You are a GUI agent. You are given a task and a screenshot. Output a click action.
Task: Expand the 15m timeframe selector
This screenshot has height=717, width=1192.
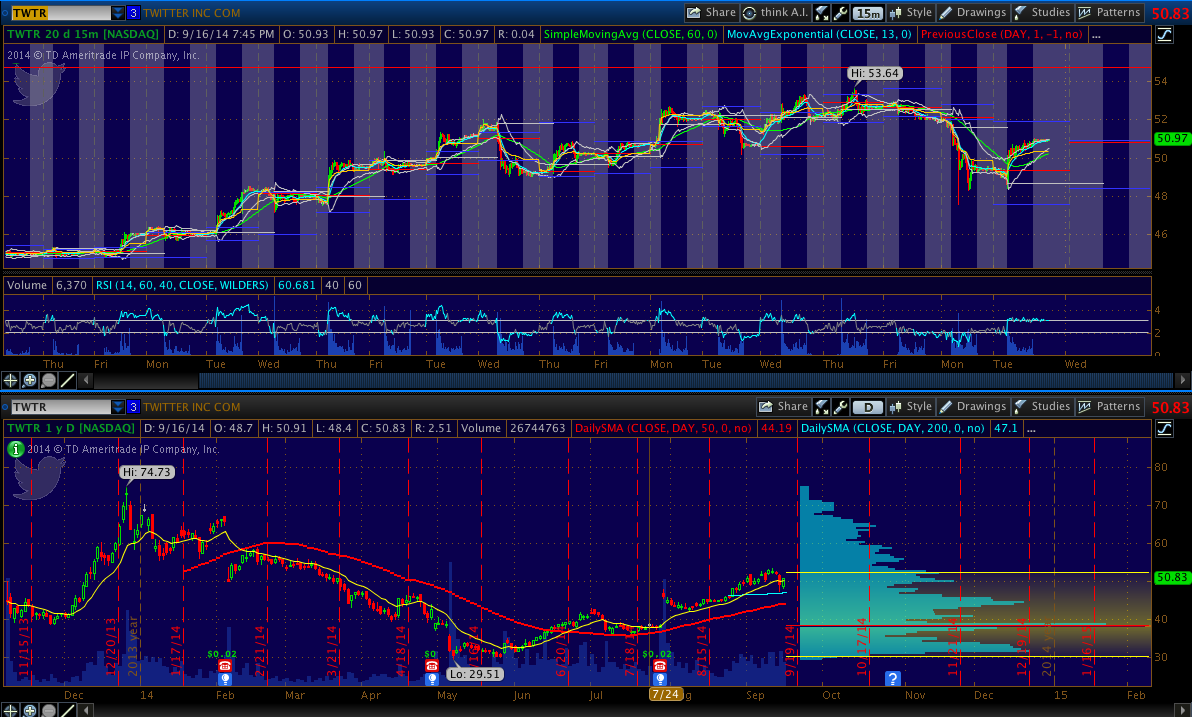tap(868, 13)
